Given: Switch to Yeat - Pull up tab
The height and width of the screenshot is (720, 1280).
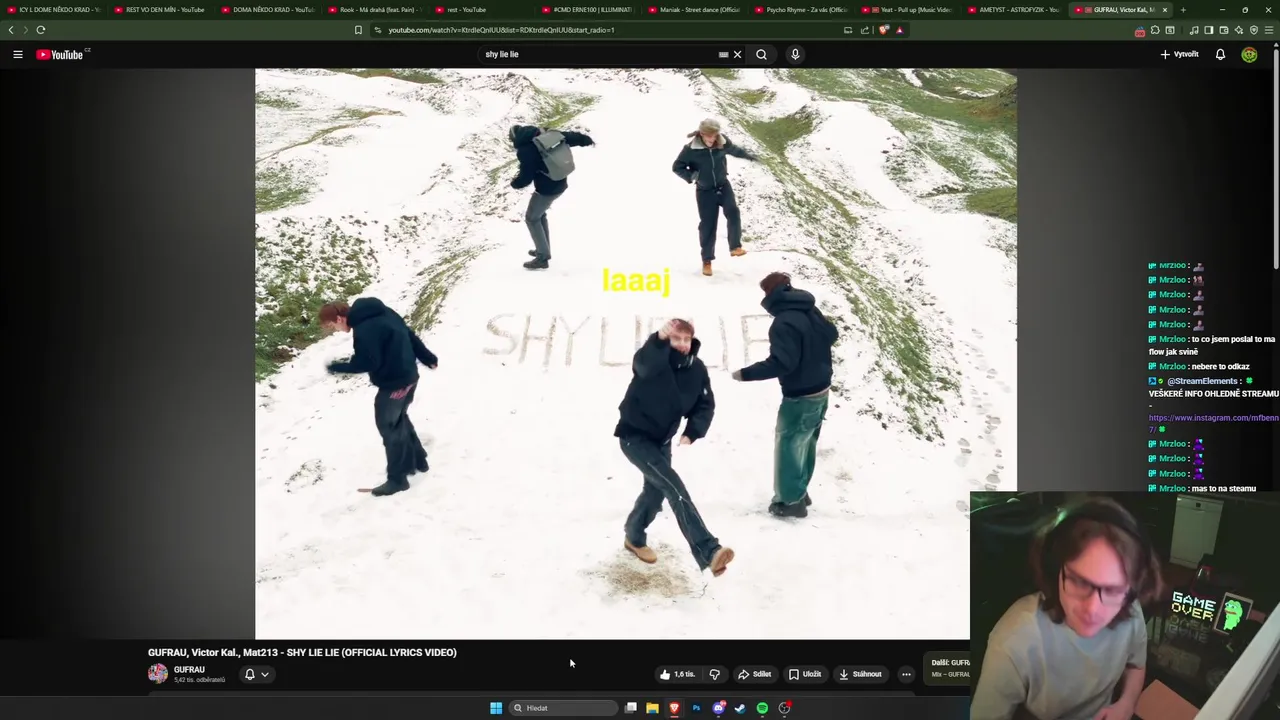Looking at the screenshot, I should (x=908, y=10).
